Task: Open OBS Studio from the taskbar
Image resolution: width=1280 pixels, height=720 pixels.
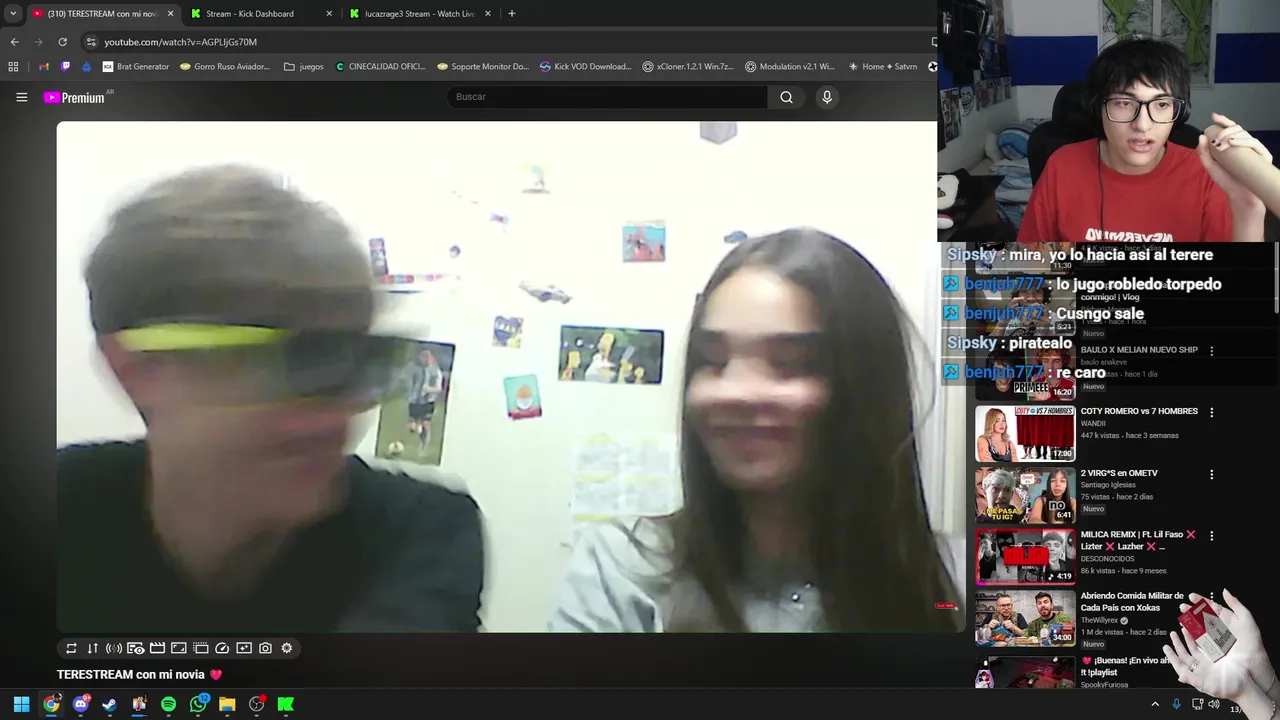Action: click(x=257, y=704)
